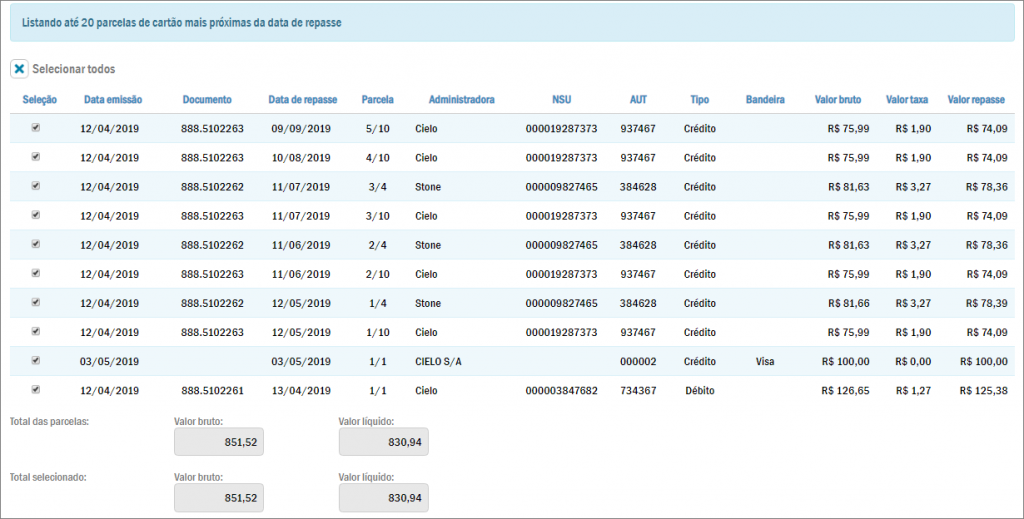Screen dimensions: 1024x519
Task: Click Total das parcelas Valor líquido field
Action: click(383, 443)
